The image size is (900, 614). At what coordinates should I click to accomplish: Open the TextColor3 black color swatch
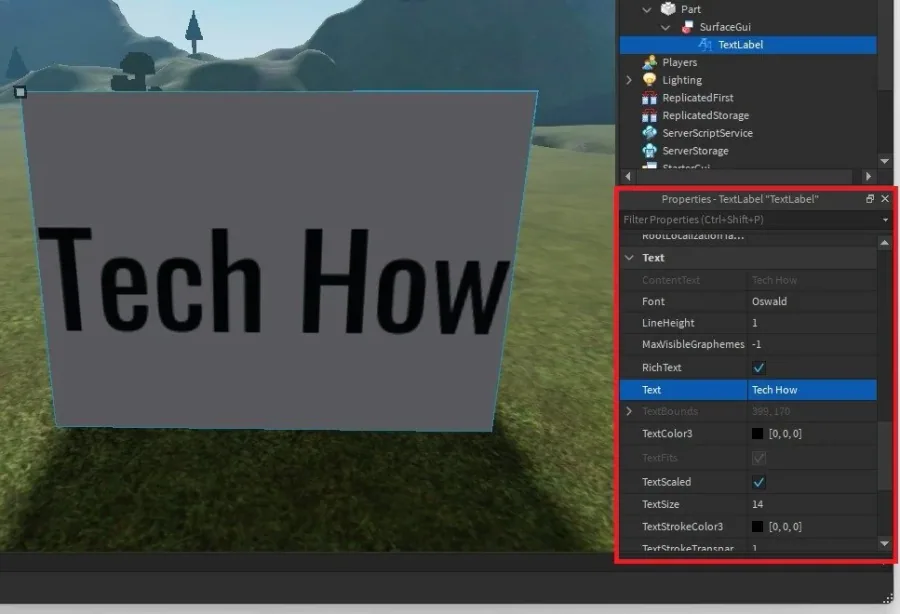pos(758,434)
